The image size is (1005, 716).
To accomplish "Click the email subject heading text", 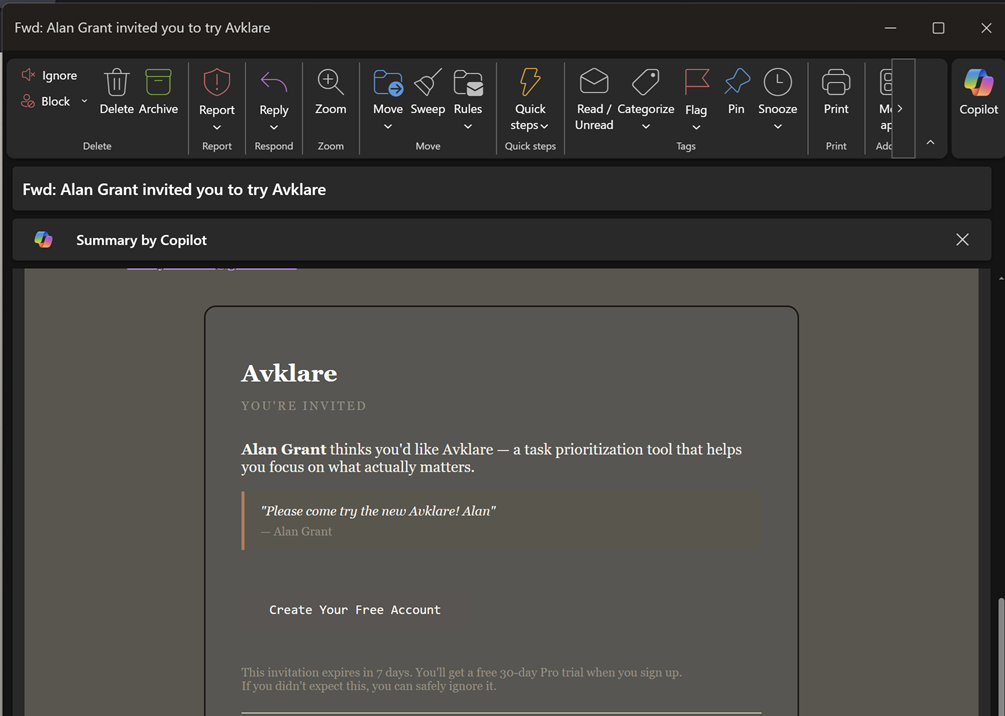I will coord(174,190).
